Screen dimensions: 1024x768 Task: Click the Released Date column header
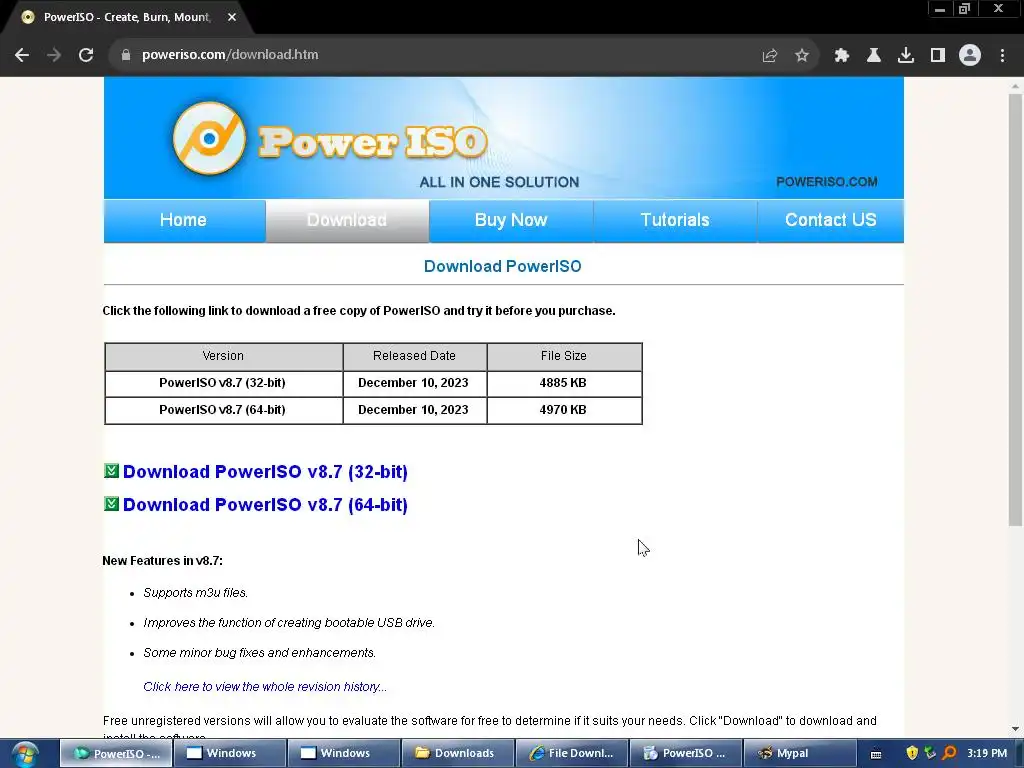click(415, 357)
